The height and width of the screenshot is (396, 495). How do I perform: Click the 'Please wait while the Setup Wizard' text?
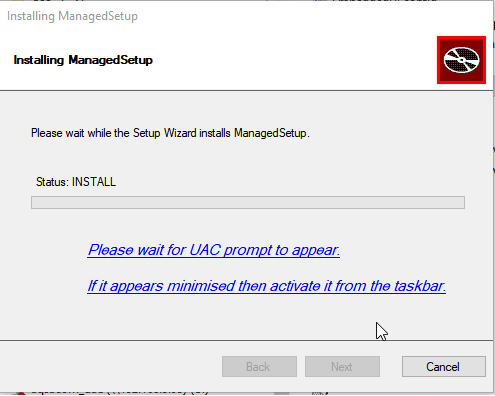coord(170,133)
